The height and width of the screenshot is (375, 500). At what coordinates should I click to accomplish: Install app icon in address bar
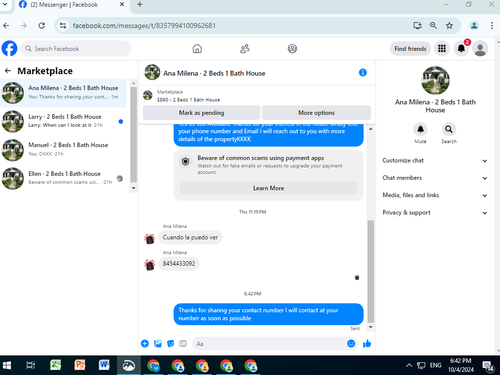pos(417,26)
